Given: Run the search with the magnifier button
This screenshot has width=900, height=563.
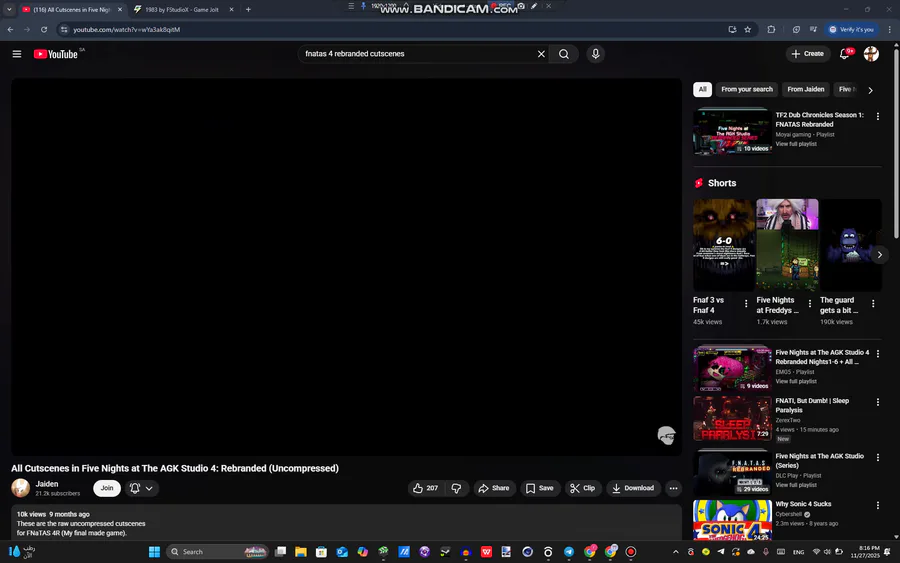Looking at the screenshot, I should (x=564, y=54).
